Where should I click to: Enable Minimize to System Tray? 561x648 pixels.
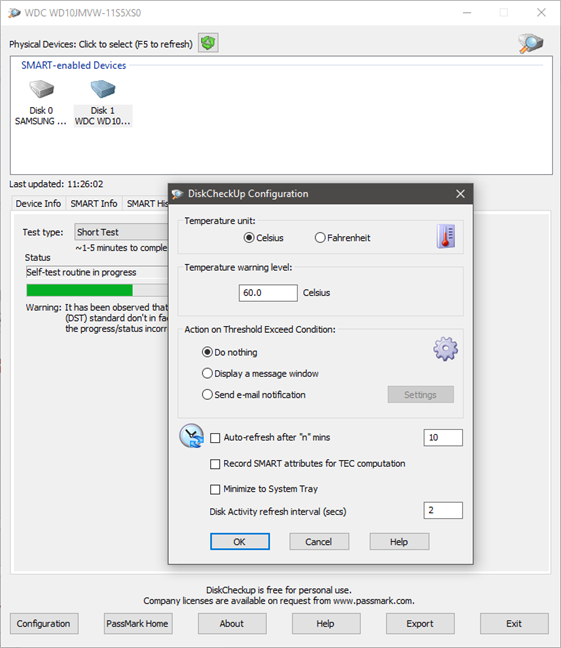[x=215, y=489]
